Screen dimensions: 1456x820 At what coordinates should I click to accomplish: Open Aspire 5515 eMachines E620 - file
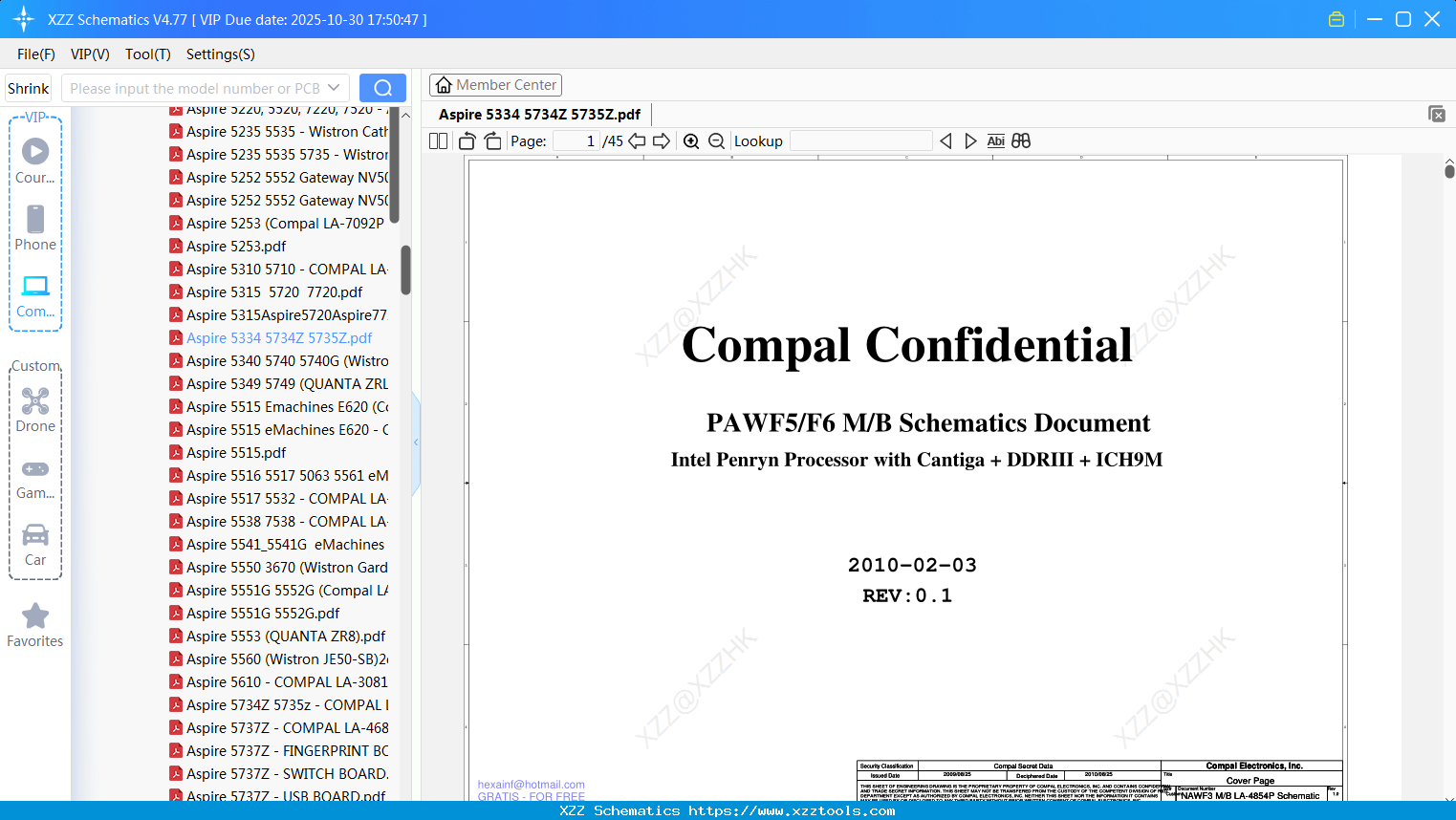coord(279,430)
